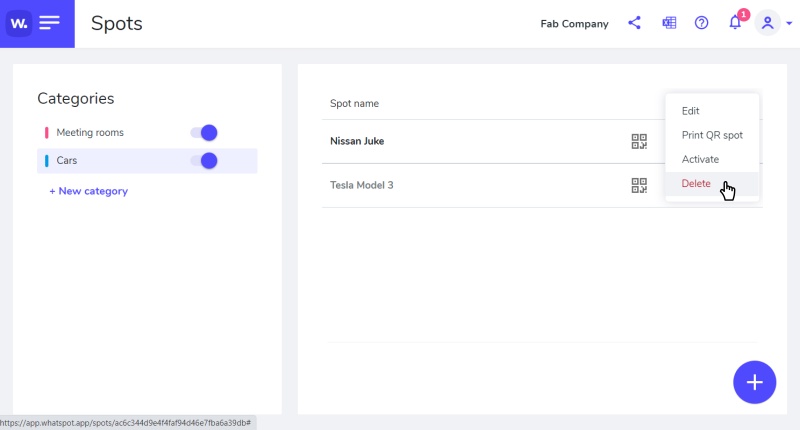This screenshot has height=430, width=800.
Task: Choose Activate in the context menu
Action: click(700, 159)
